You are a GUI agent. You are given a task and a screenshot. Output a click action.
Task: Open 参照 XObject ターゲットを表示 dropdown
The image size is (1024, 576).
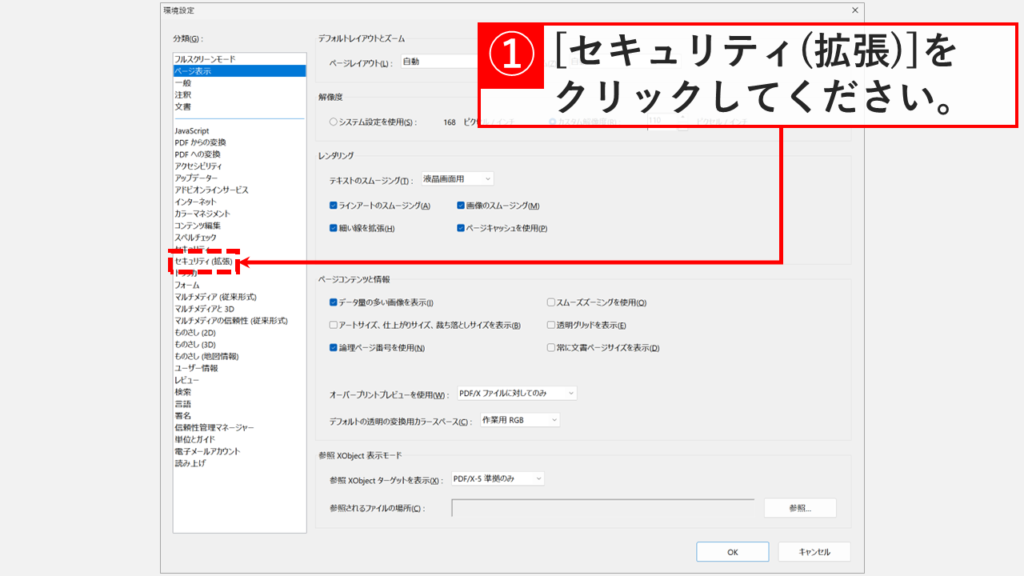(498, 479)
